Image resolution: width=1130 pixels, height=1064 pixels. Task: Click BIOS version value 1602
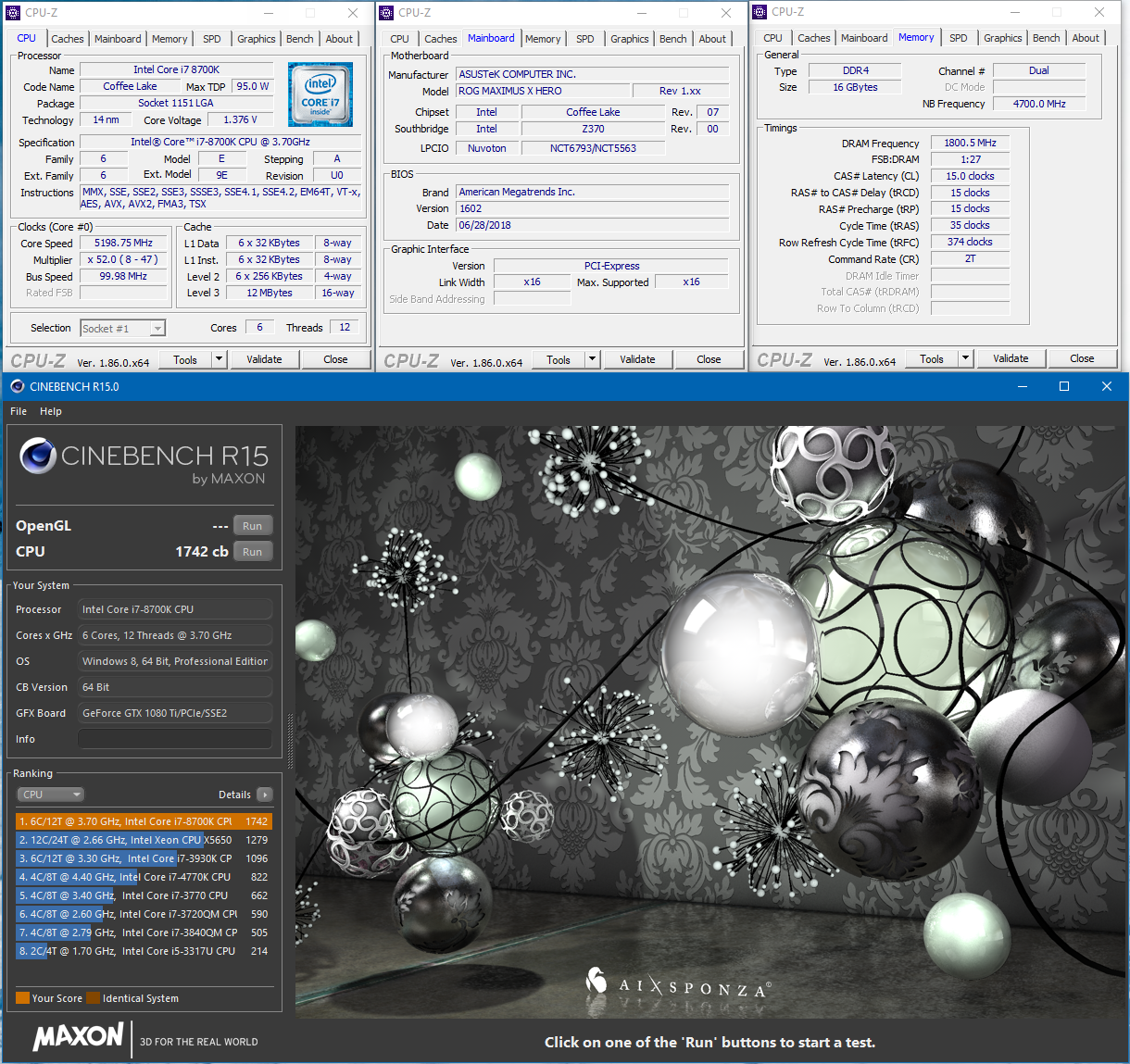coord(593,208)
